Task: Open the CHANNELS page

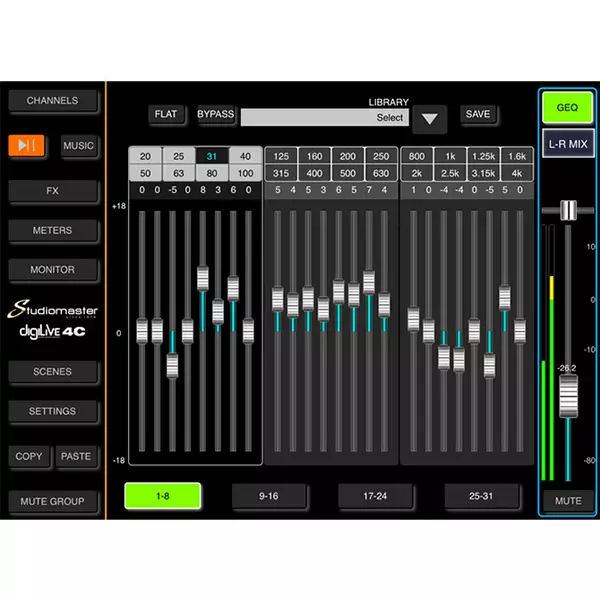Action: point(52,101)
